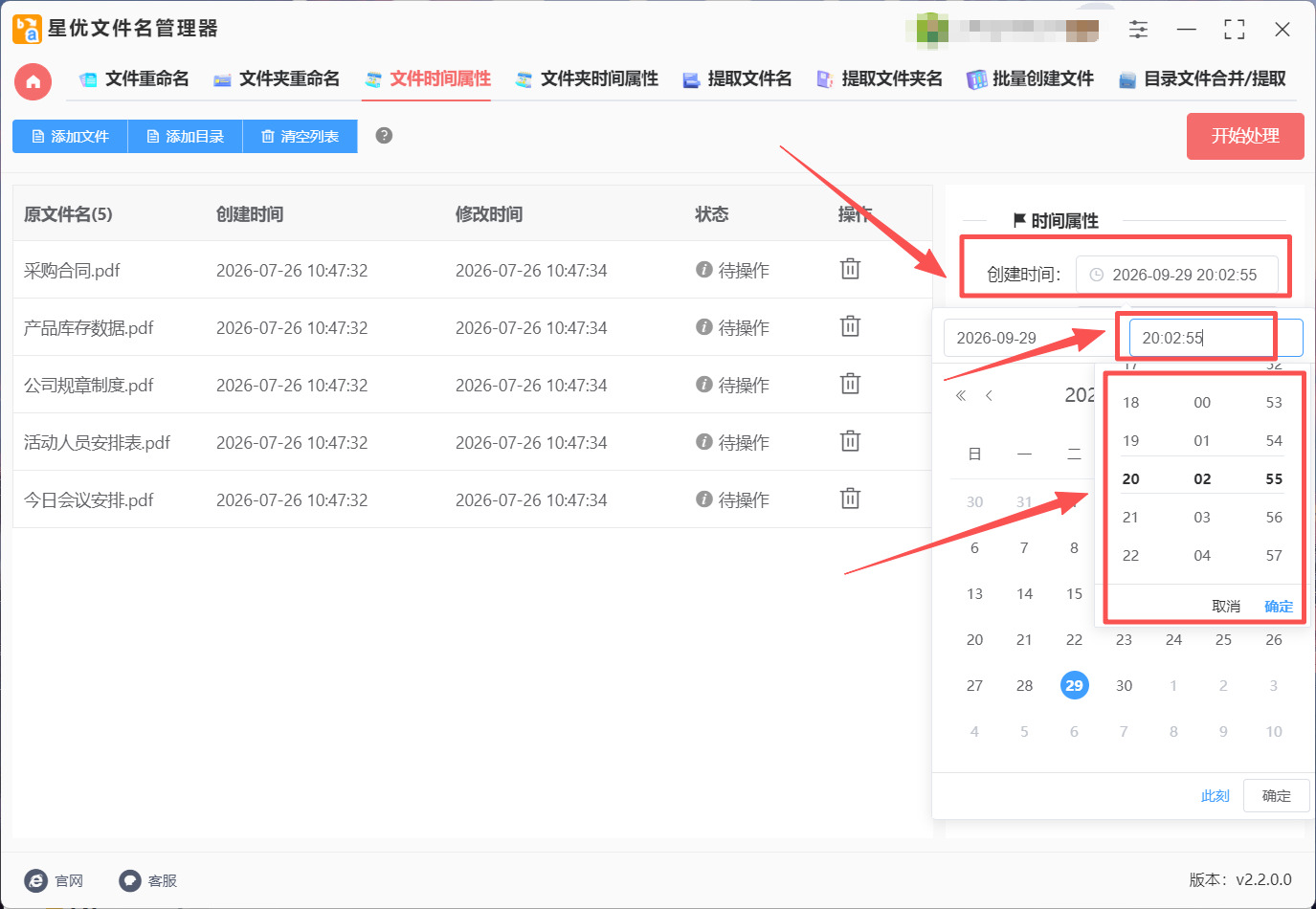The width and height of the screenshot is (1316, 909).
Task: Click the 添加目录 button
Action: pyautogui.click(x=185, y=136)
